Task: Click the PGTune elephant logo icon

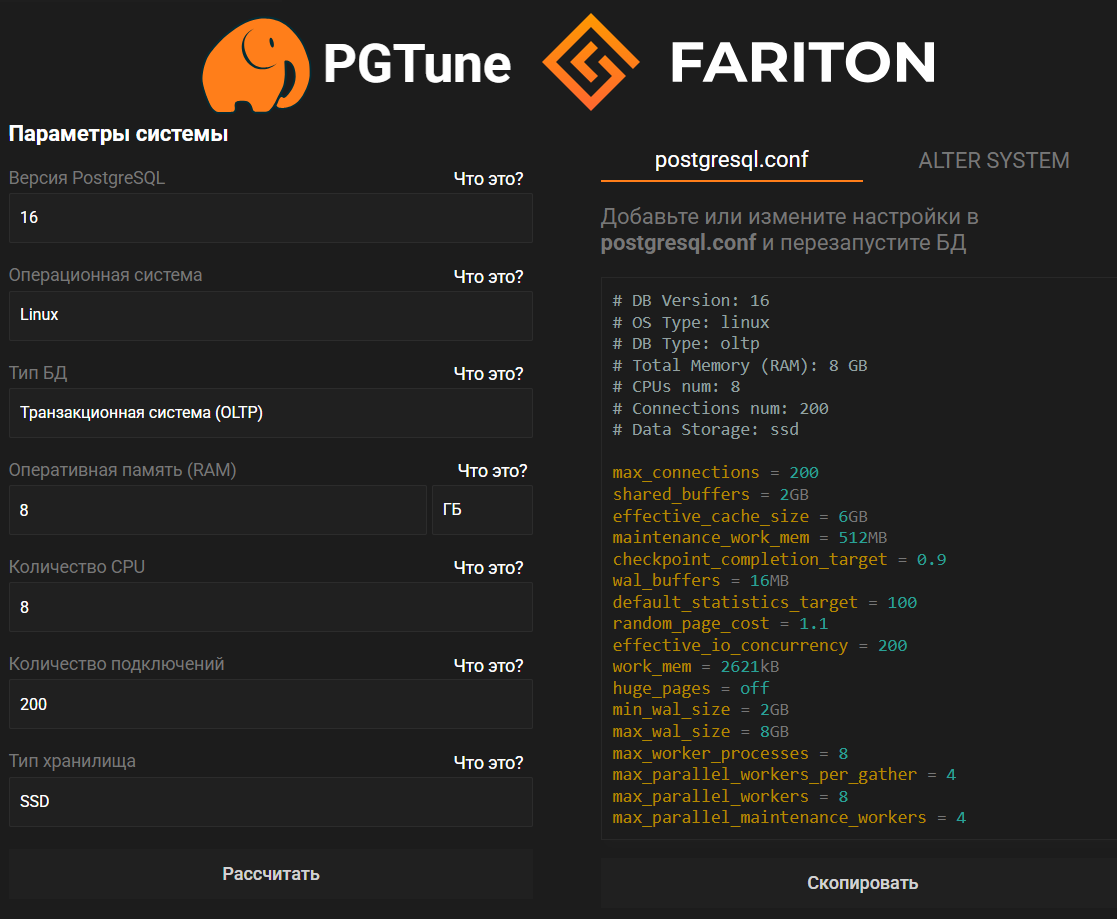Action: click(252, 65)
